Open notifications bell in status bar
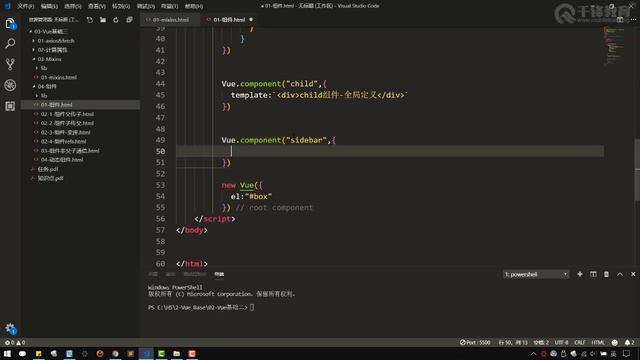This screenshot has height=360, width=640. tap(629, 342)
